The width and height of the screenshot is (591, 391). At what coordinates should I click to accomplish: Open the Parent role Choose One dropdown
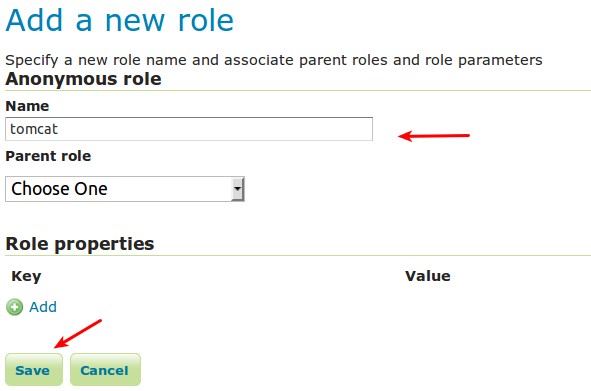tap(125, 189)
